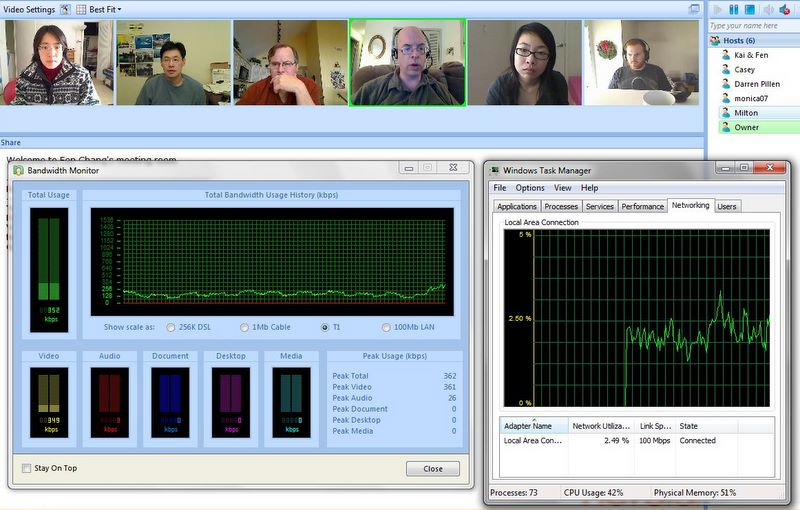This screenshot has height=510, width=800.
Task: Click the Desktop bandwidth meter
Action: (231, 402)
